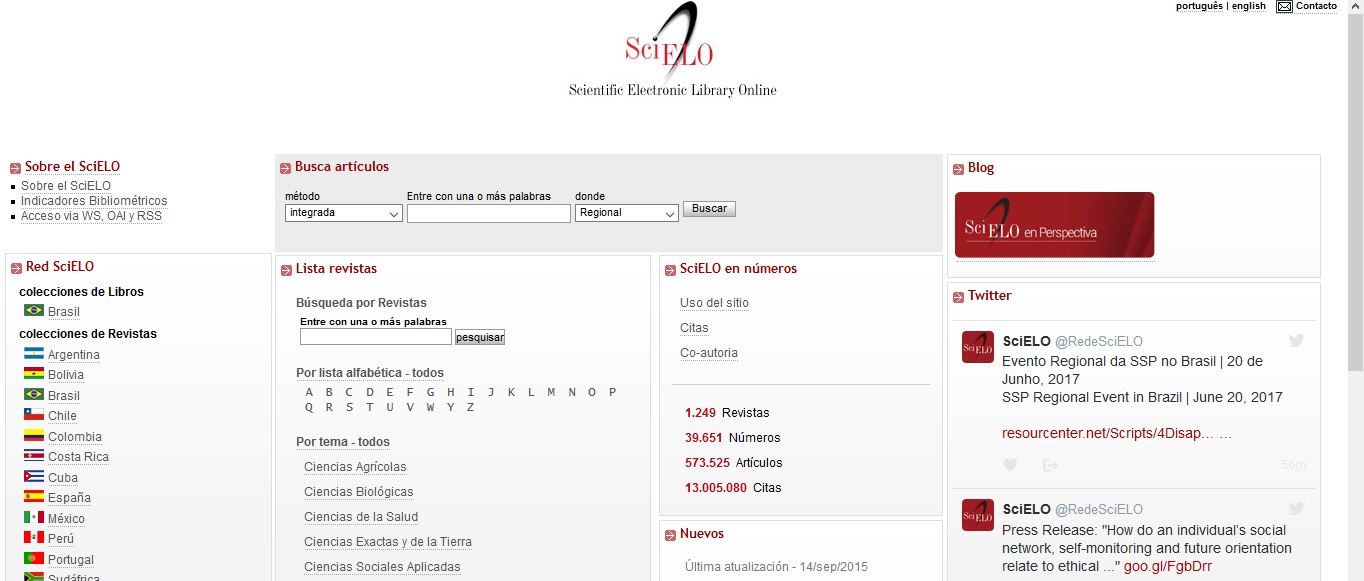
Task: Open Acceso via WS, OAI y RSS
Action: pyautogui.click(x=91, y=216)
